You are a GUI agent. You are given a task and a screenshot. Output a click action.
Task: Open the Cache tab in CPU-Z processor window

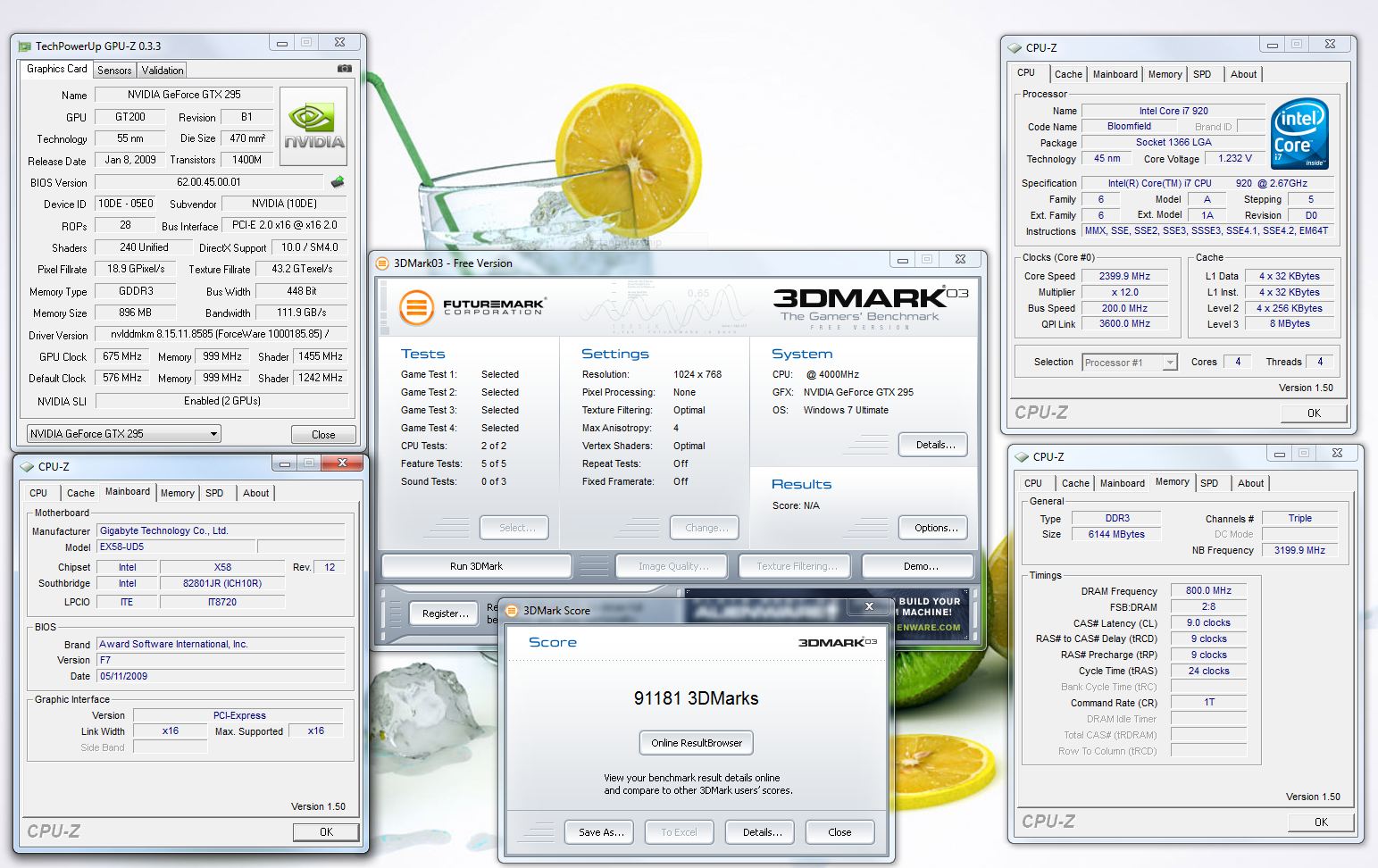coord(1068,74)
